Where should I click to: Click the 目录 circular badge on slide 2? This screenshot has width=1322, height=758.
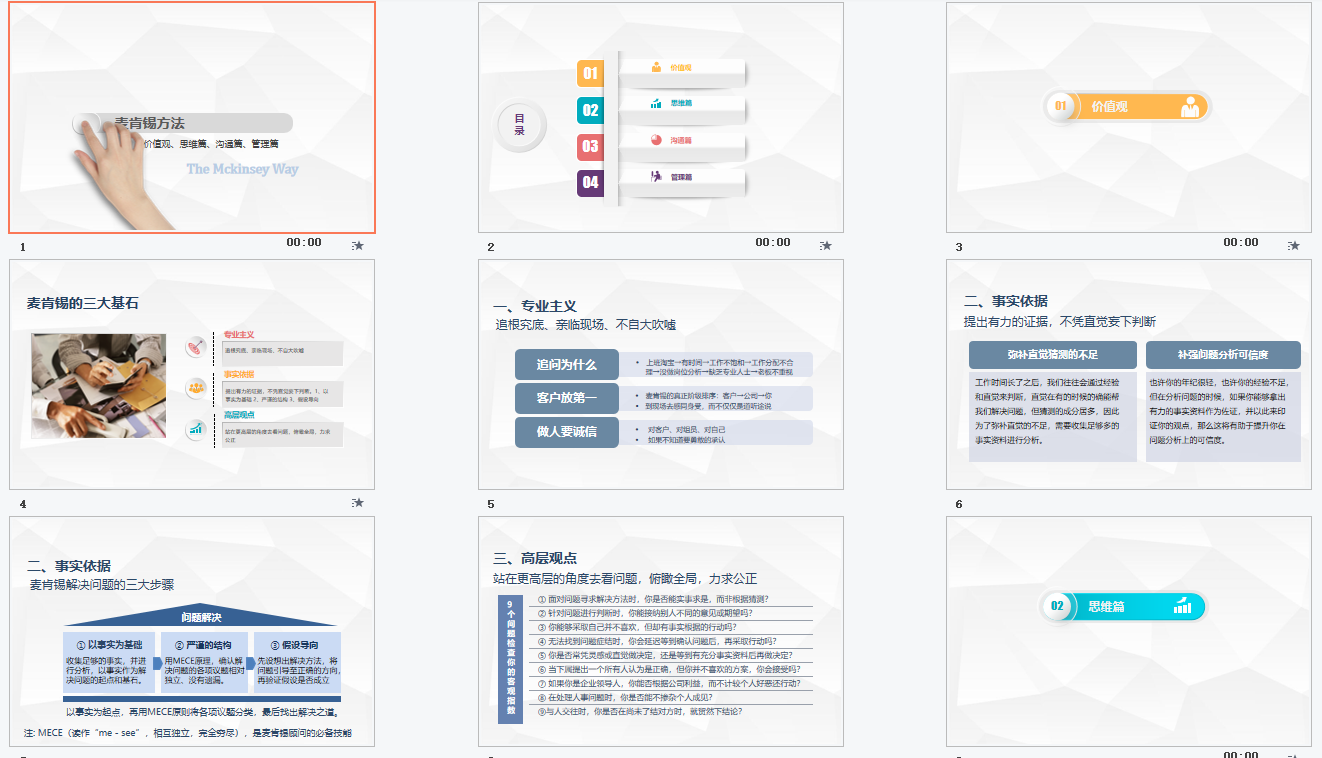coord(519,124)
